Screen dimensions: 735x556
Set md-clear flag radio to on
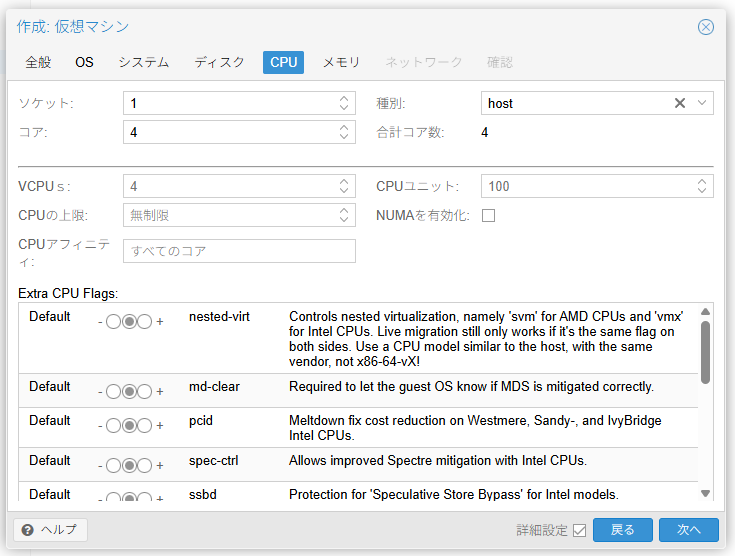pyautogui.click(x=145, y=392)
